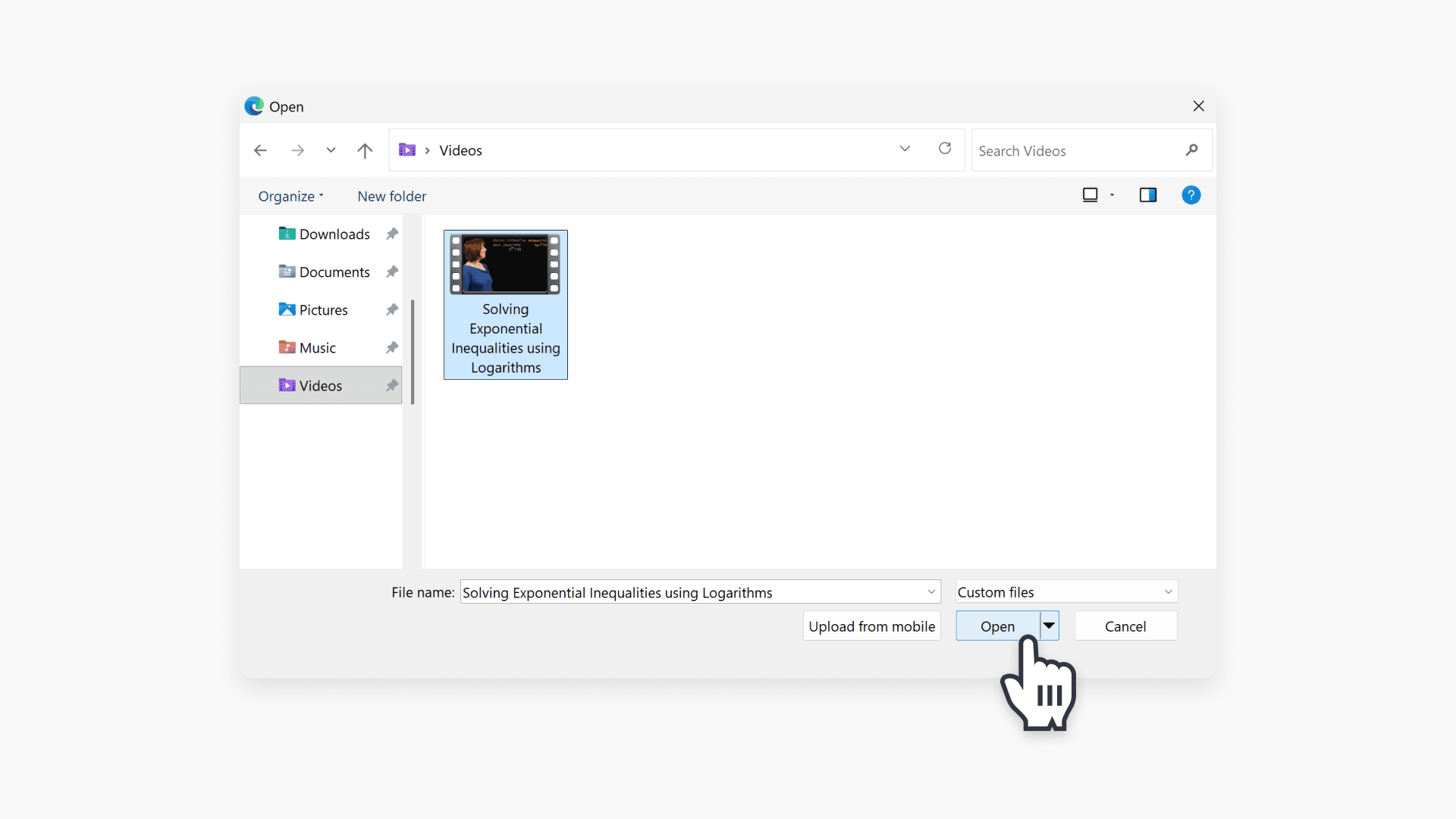Click the New folder button
The height and width of the screenshot is (819, 1456).
click(391, 196)
